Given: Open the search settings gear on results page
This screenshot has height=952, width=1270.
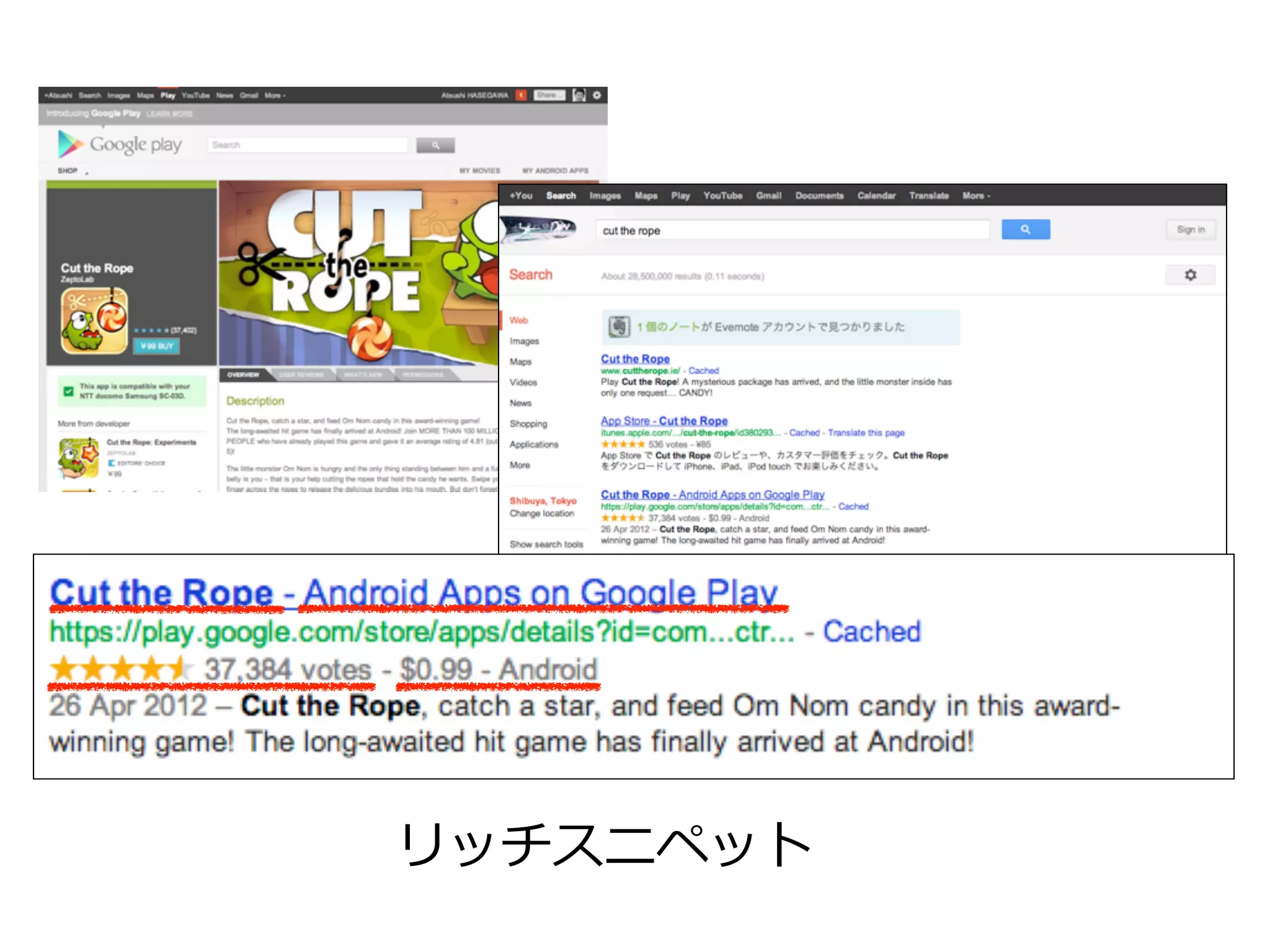Looking at the screenshot, I should [x=1190, y=275].
